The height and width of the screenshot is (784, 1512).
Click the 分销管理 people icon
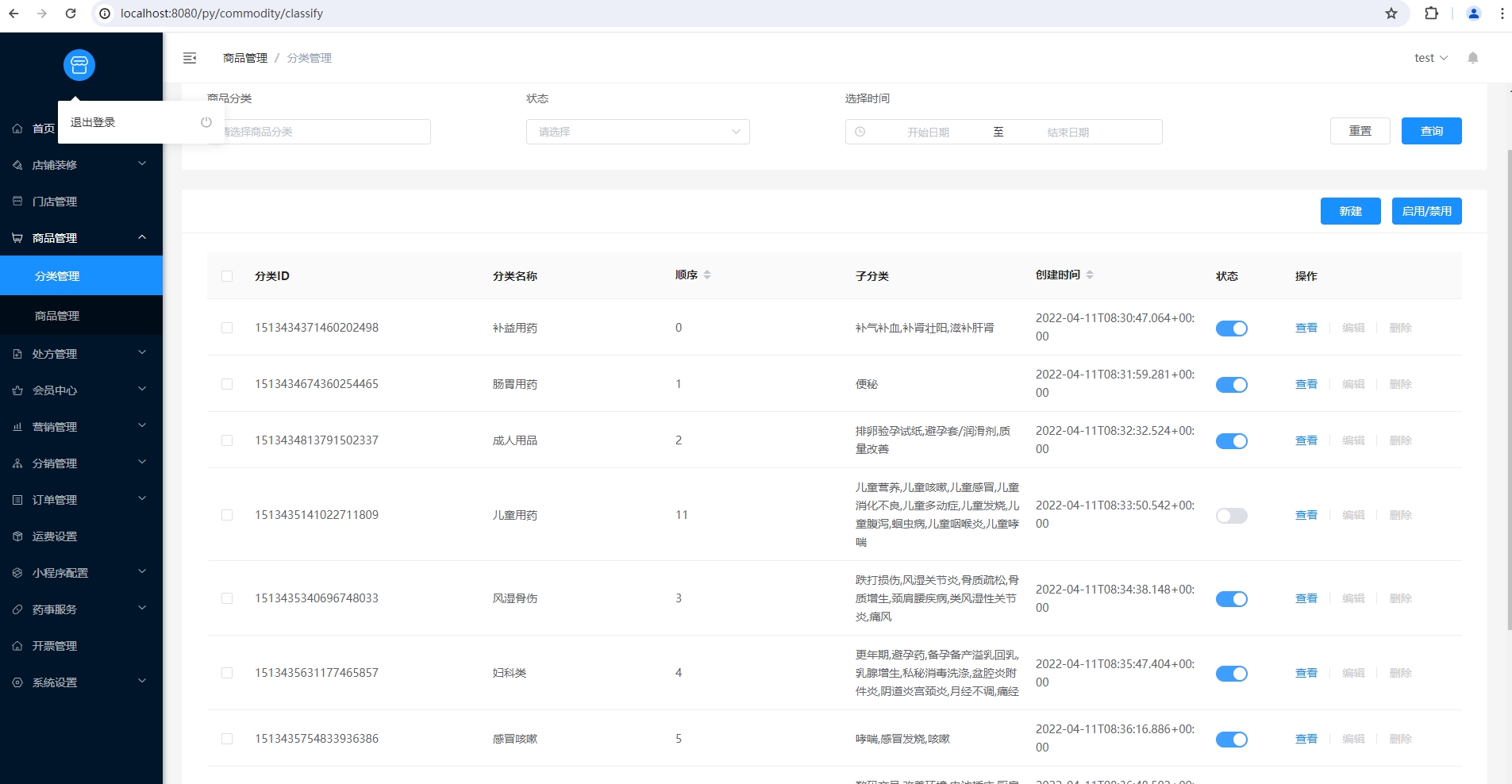click(17, 463)
